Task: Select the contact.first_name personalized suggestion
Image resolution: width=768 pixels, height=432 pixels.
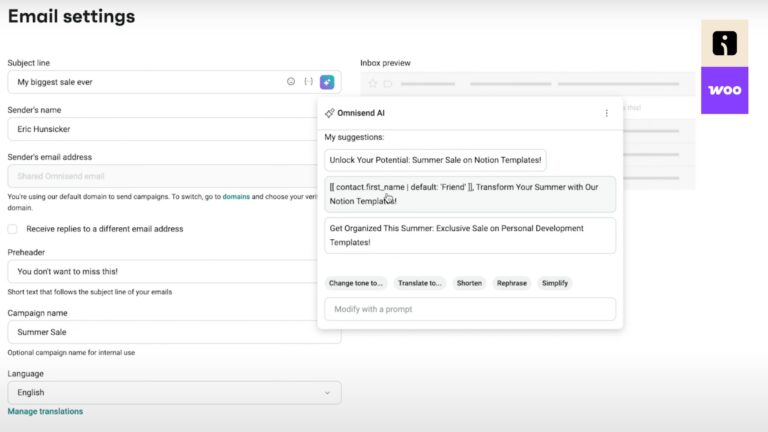Action: (470, 194)
